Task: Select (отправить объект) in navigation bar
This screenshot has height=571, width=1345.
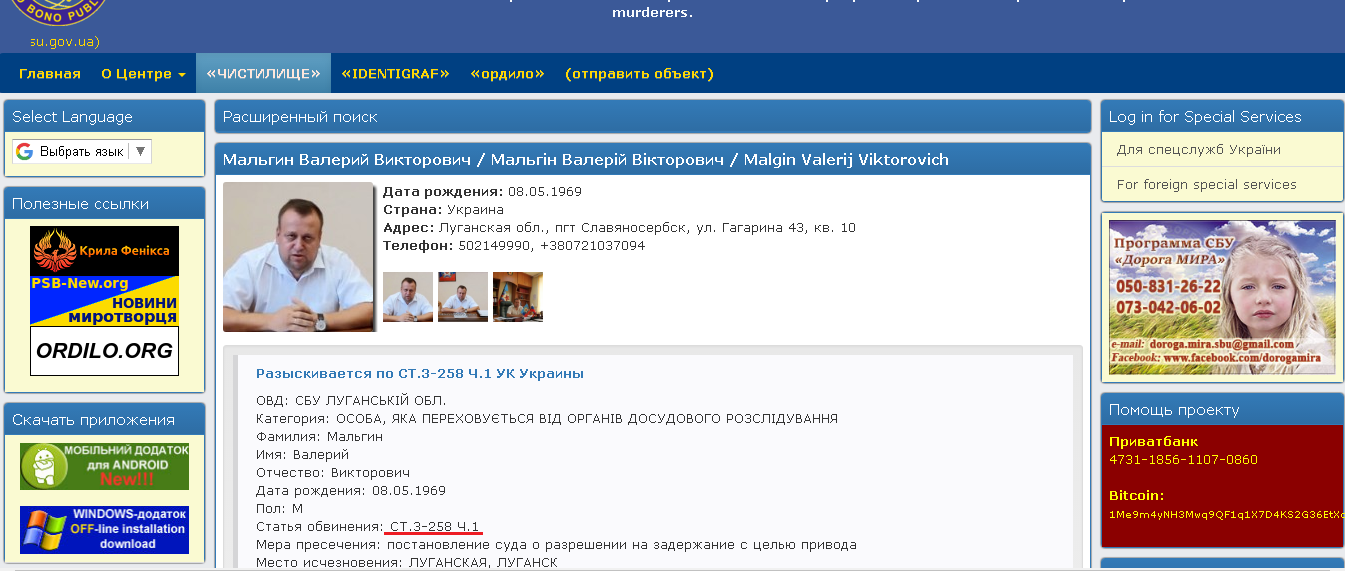Action: tap(639, 74)
